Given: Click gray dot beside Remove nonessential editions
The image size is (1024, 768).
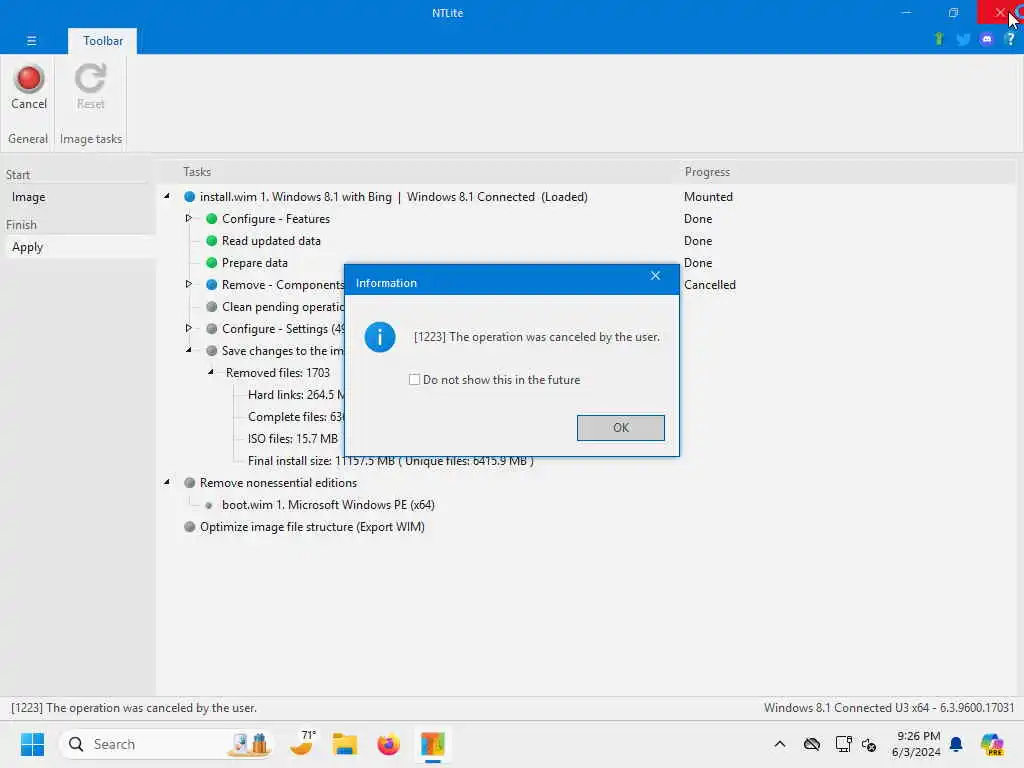Looking at the screenshot, I should click(x=189, y=483).
